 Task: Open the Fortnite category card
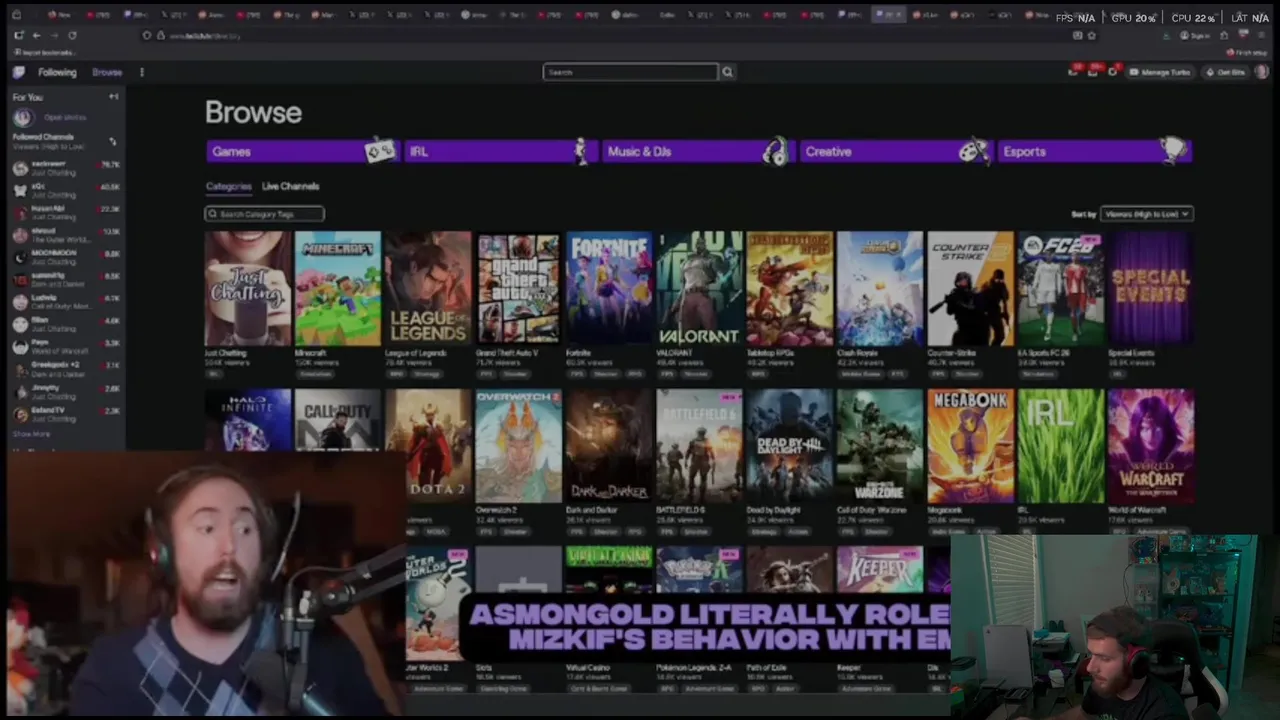click(609, 289)
